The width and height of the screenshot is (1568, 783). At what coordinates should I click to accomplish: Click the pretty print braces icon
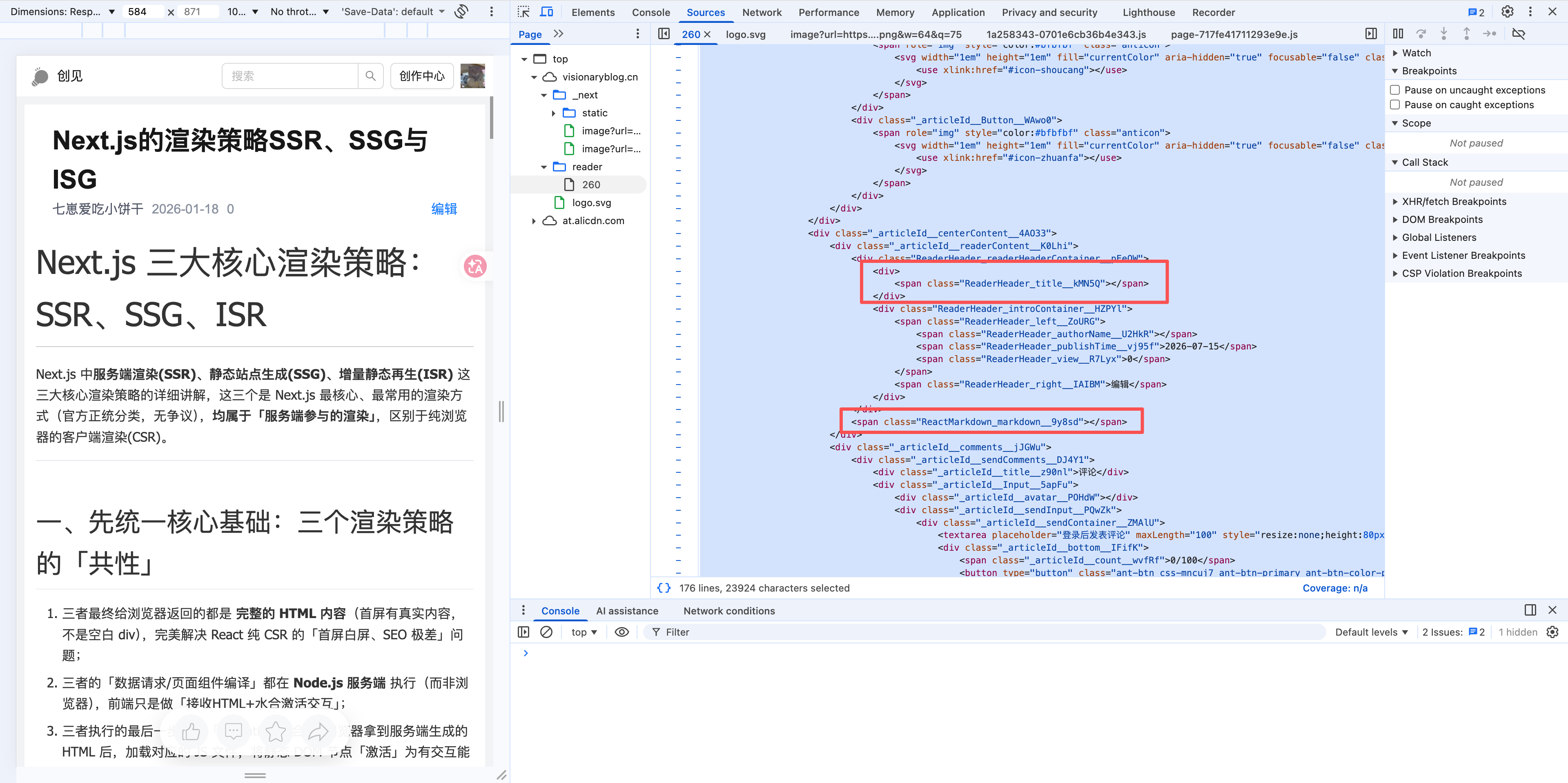click(x=664, y=588)
